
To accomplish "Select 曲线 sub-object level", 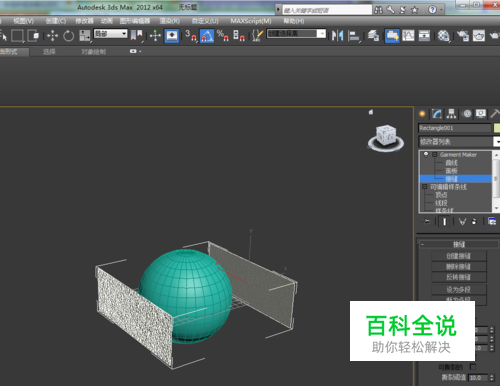I will [x=452, y=163].
